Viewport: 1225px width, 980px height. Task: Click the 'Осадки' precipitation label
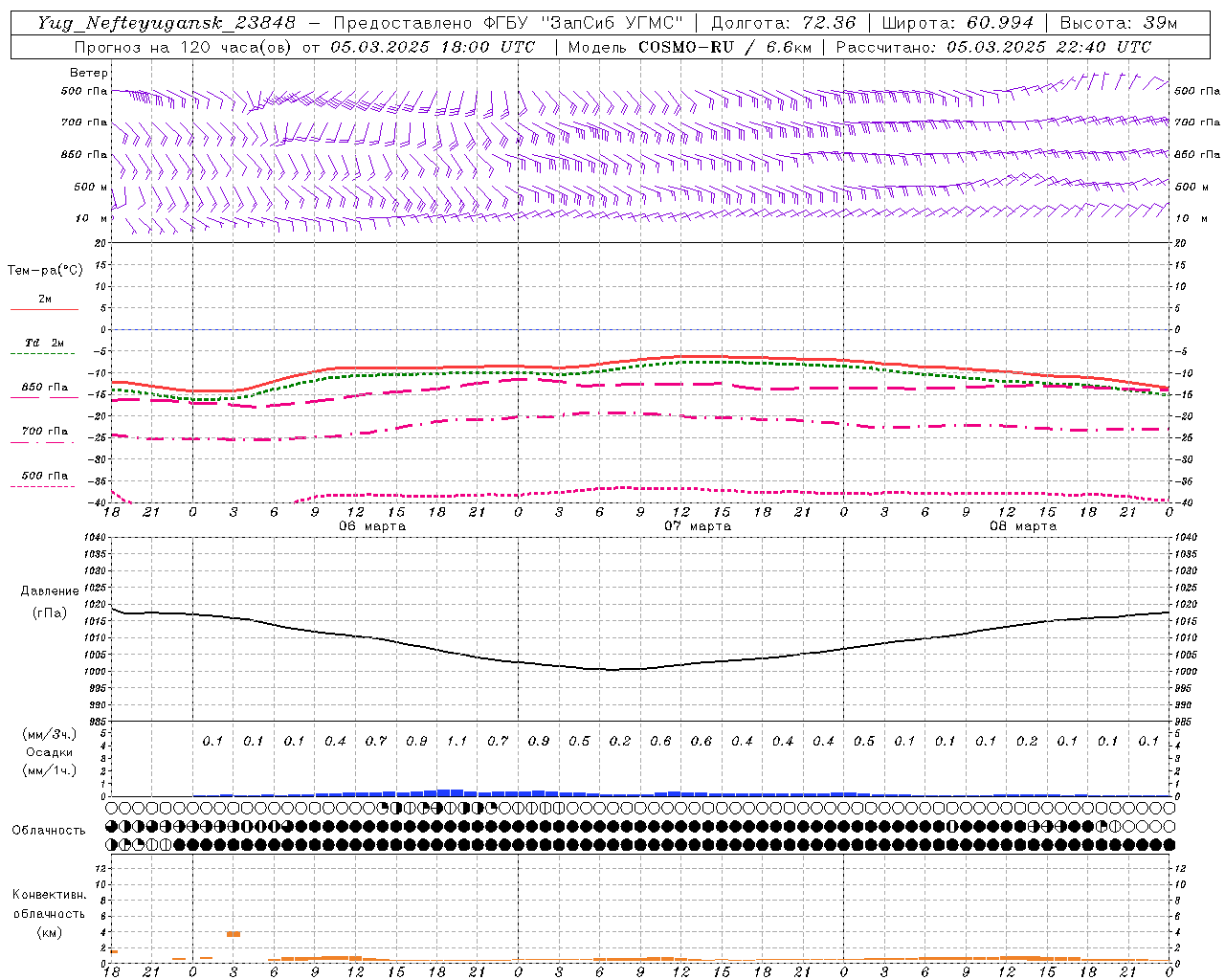point(50,752)
